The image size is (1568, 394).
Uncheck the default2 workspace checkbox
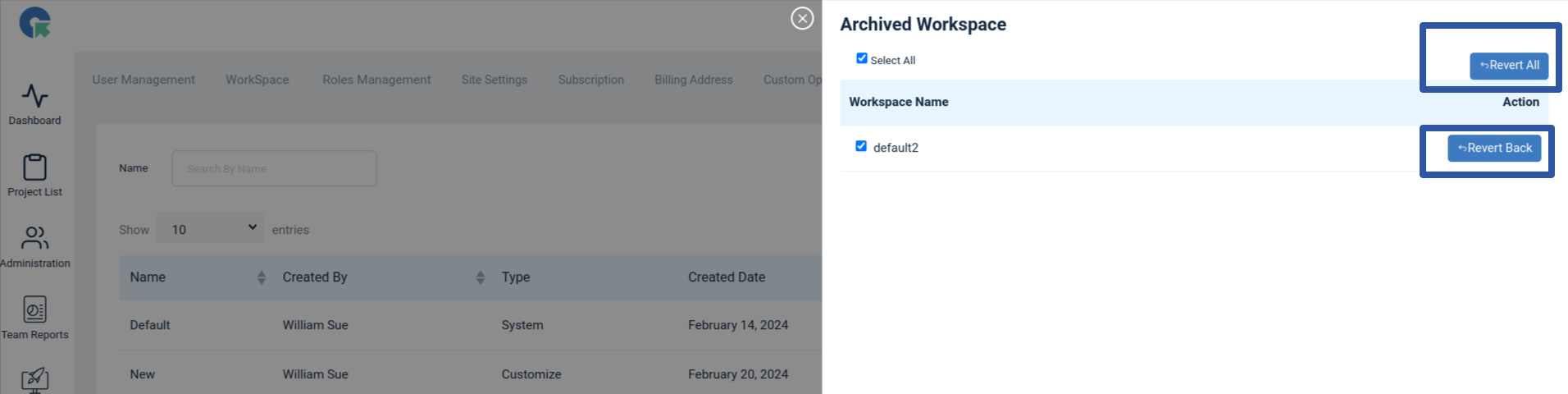pyautogui.click(x=861, y=146)
